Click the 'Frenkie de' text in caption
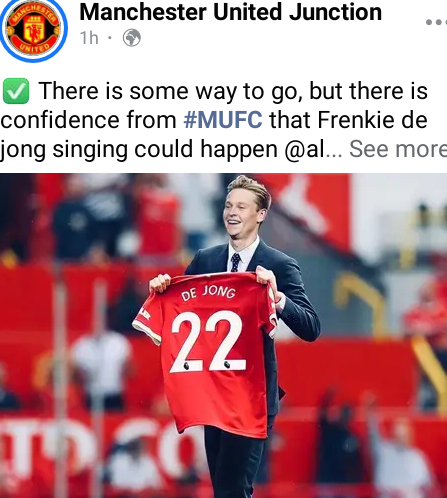The width and height of the screenshot is (447, 498). tap(372, 120)
